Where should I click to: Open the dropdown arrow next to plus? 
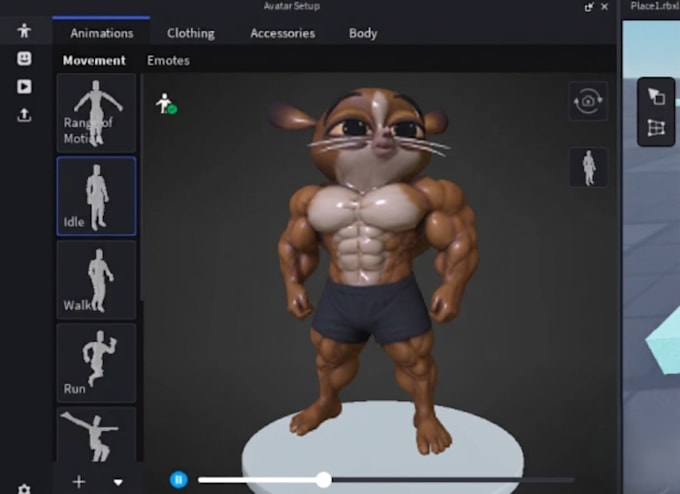118,482
